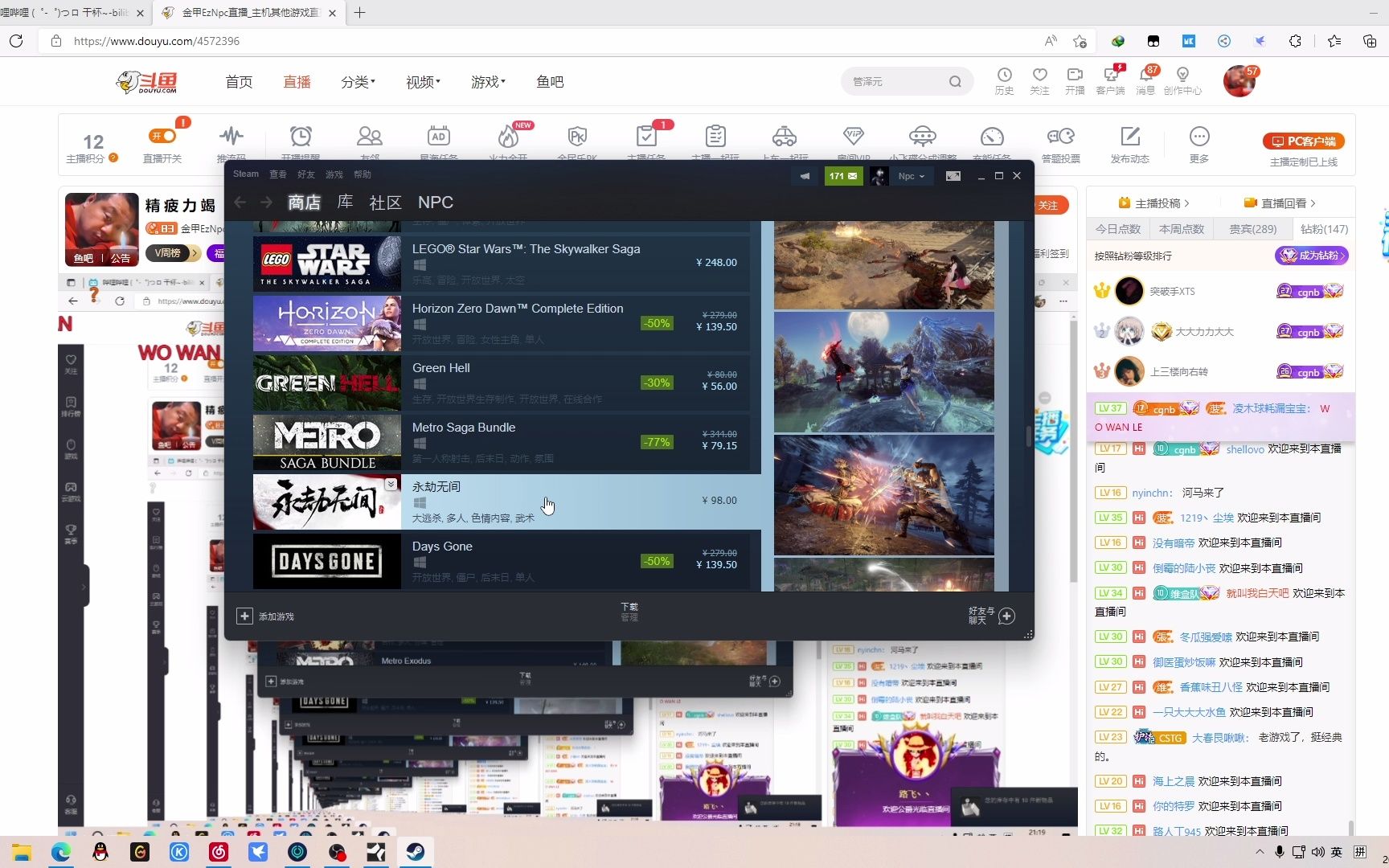Screen dimensions: 1389x868
Task: Click Steam back navigation arrow
Action: click(240, 203)
